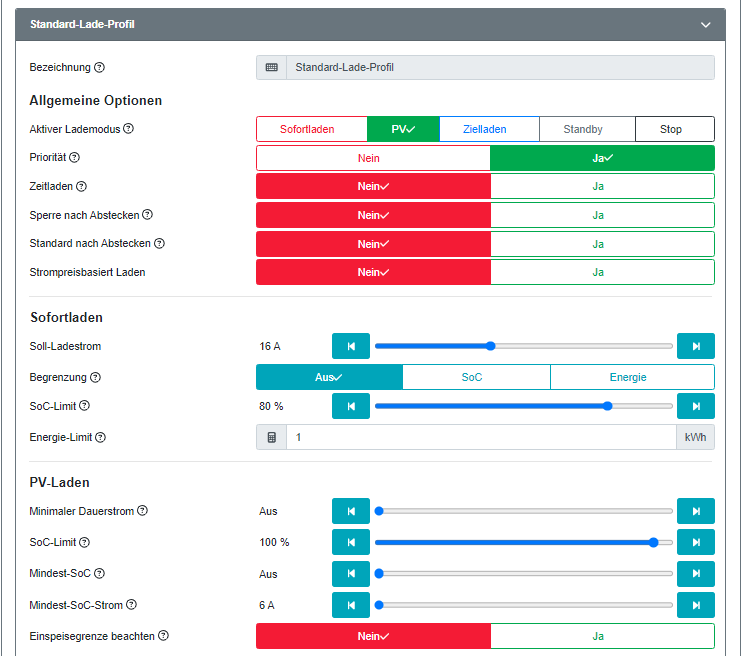Set Einspeisegrenze beachten to Nein
This screenshot has width=745, height=656.
(373, 636)
